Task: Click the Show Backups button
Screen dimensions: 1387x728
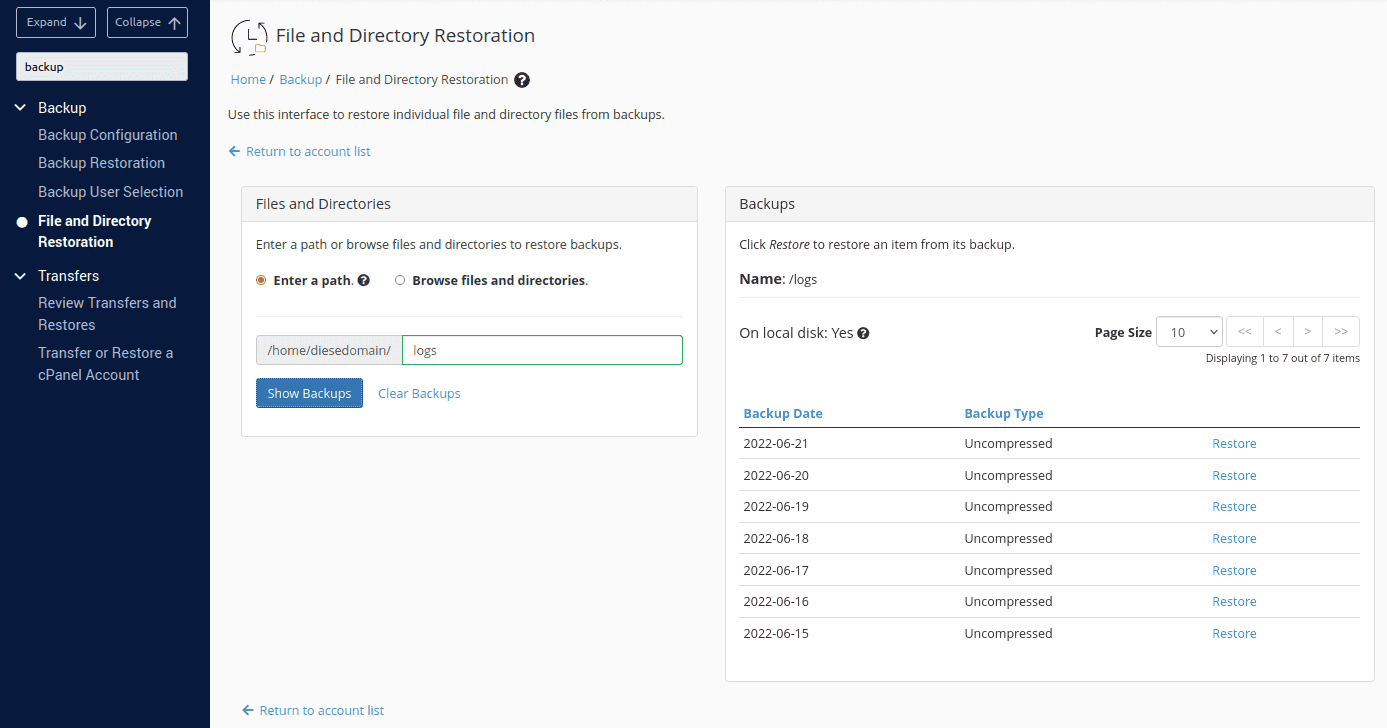Action: (309, 393)
